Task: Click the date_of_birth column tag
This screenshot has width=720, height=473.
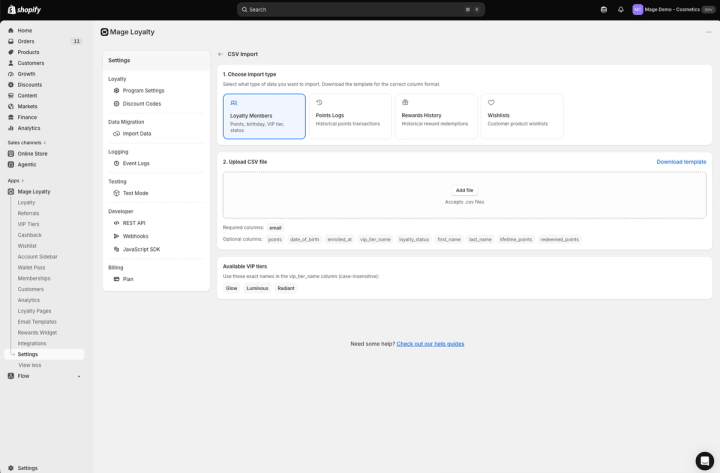Action: click(x=304, y=240)
